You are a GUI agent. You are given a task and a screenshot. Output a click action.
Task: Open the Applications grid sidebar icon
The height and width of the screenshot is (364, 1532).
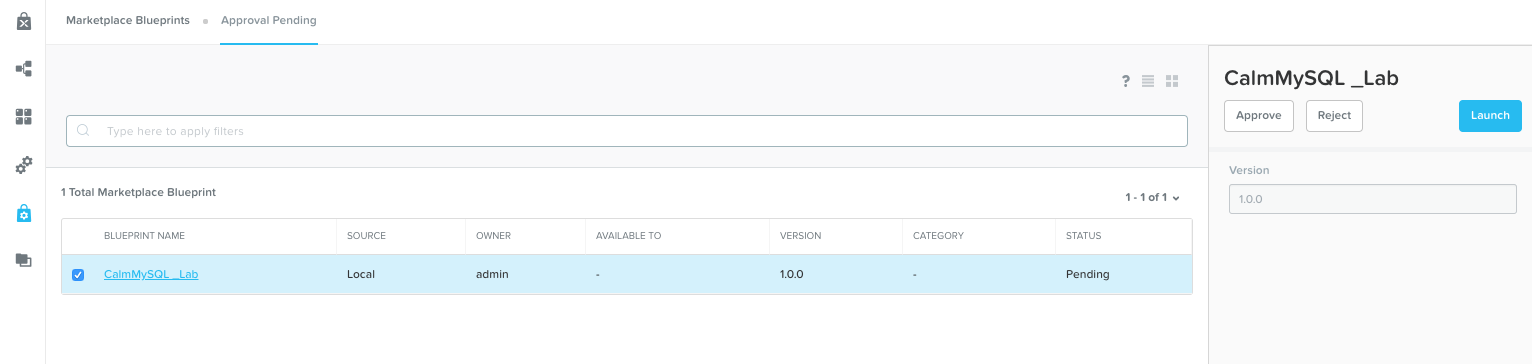(24, 117)
